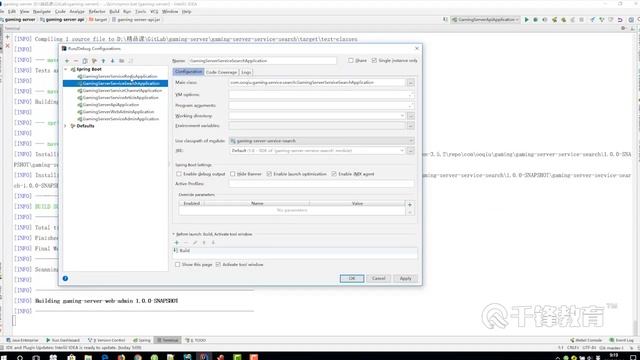Select the Build task in the before launch list
Image resolution: width=640 pixels, height=360 pixels.
[295, 251]
